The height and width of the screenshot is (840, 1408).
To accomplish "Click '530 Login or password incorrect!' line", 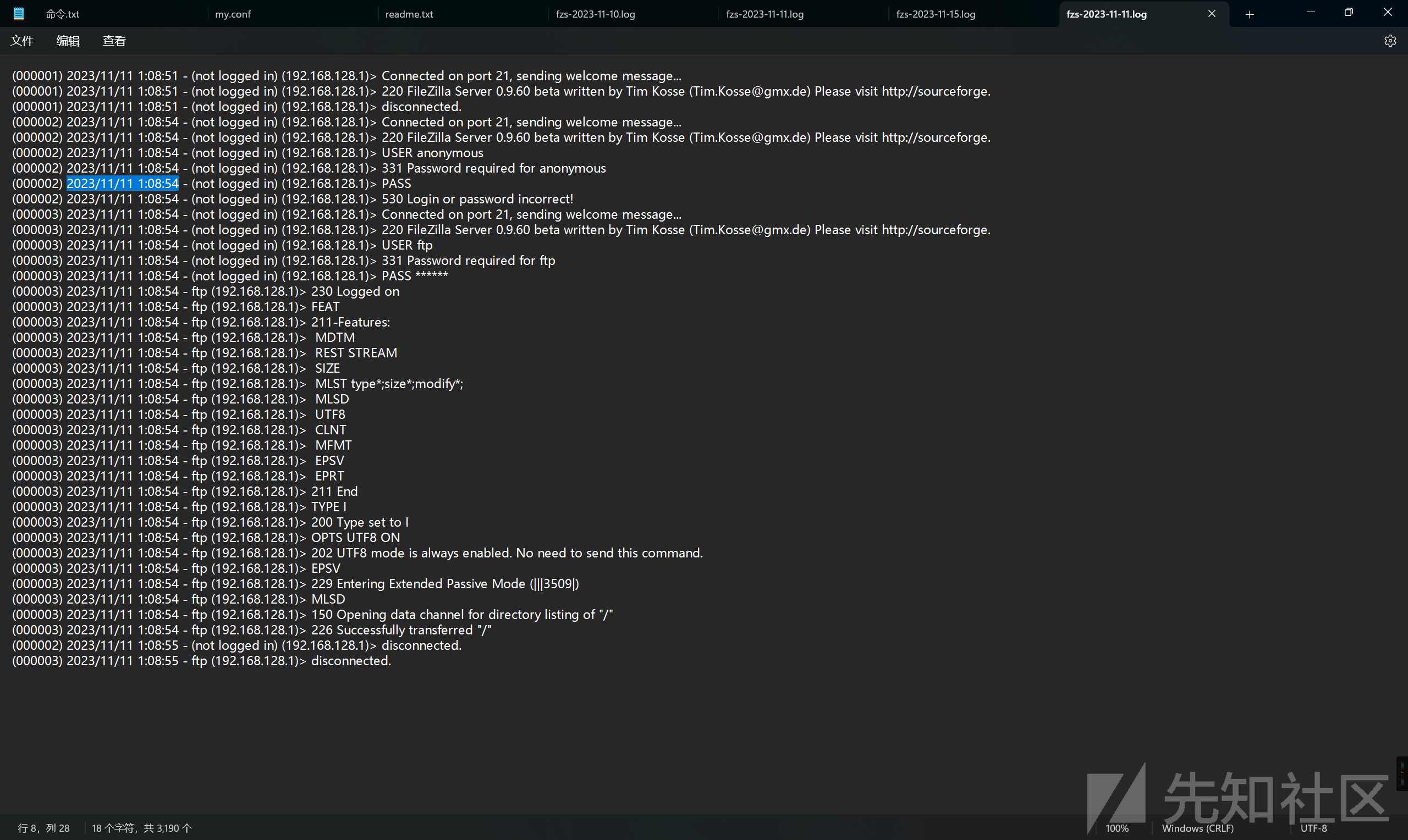I will 293,199.
